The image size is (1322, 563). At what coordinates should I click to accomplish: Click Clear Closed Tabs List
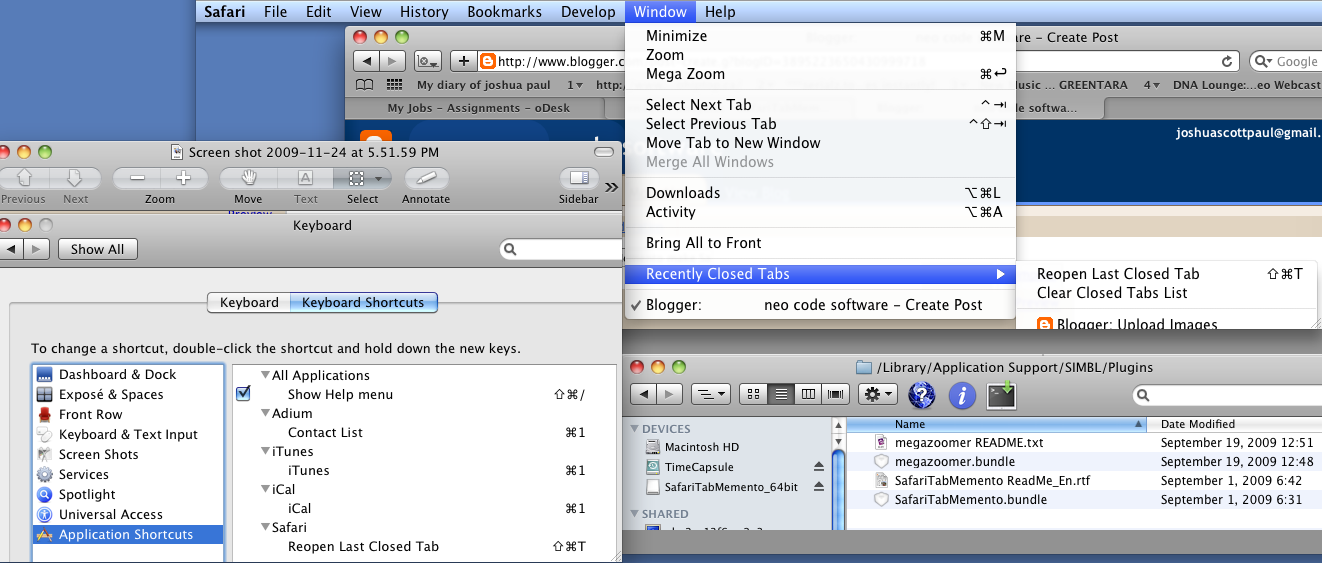(x=1168, y=293)
